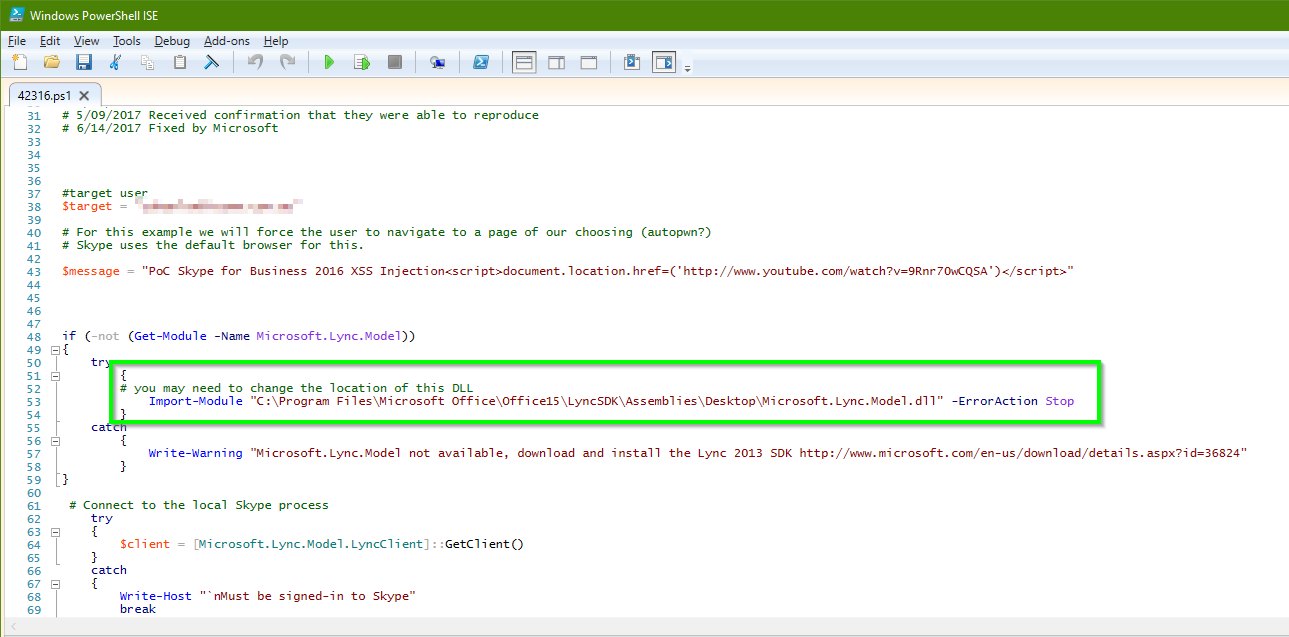Collapse the catch block at line 67
The height and width of the screenshot is (637, 1289).
[x=54, y=584]
